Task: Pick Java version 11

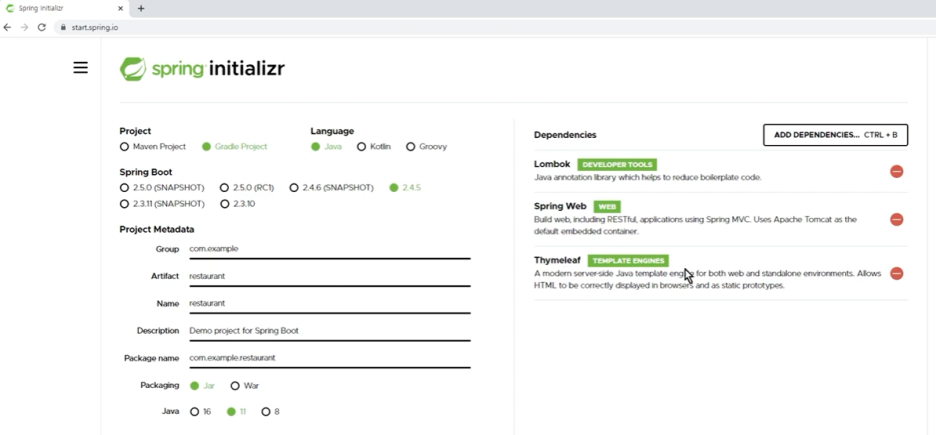Action: tap(236, 412)
